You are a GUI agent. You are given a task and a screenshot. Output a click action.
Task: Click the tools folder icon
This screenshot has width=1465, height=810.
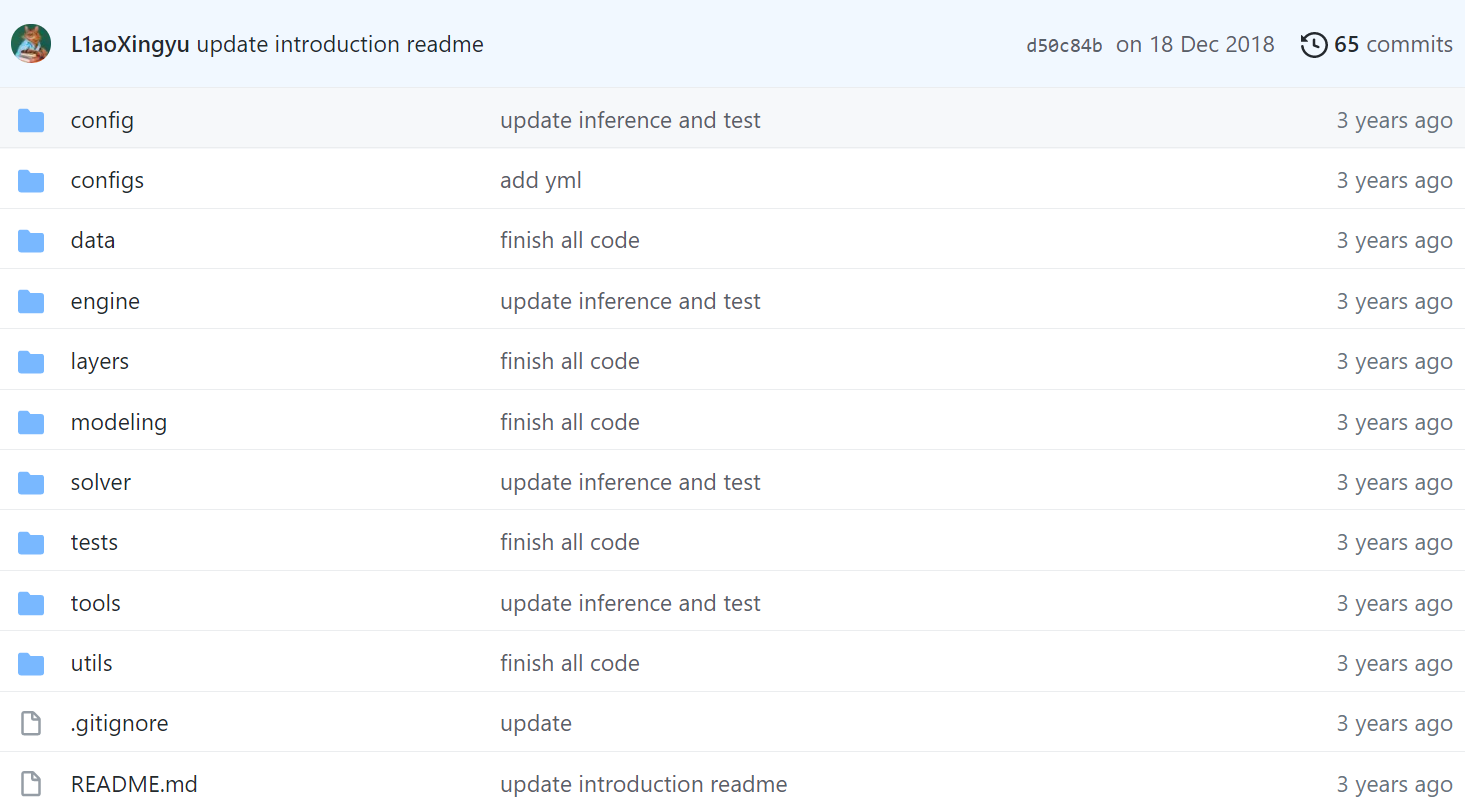tap(31, 604)
